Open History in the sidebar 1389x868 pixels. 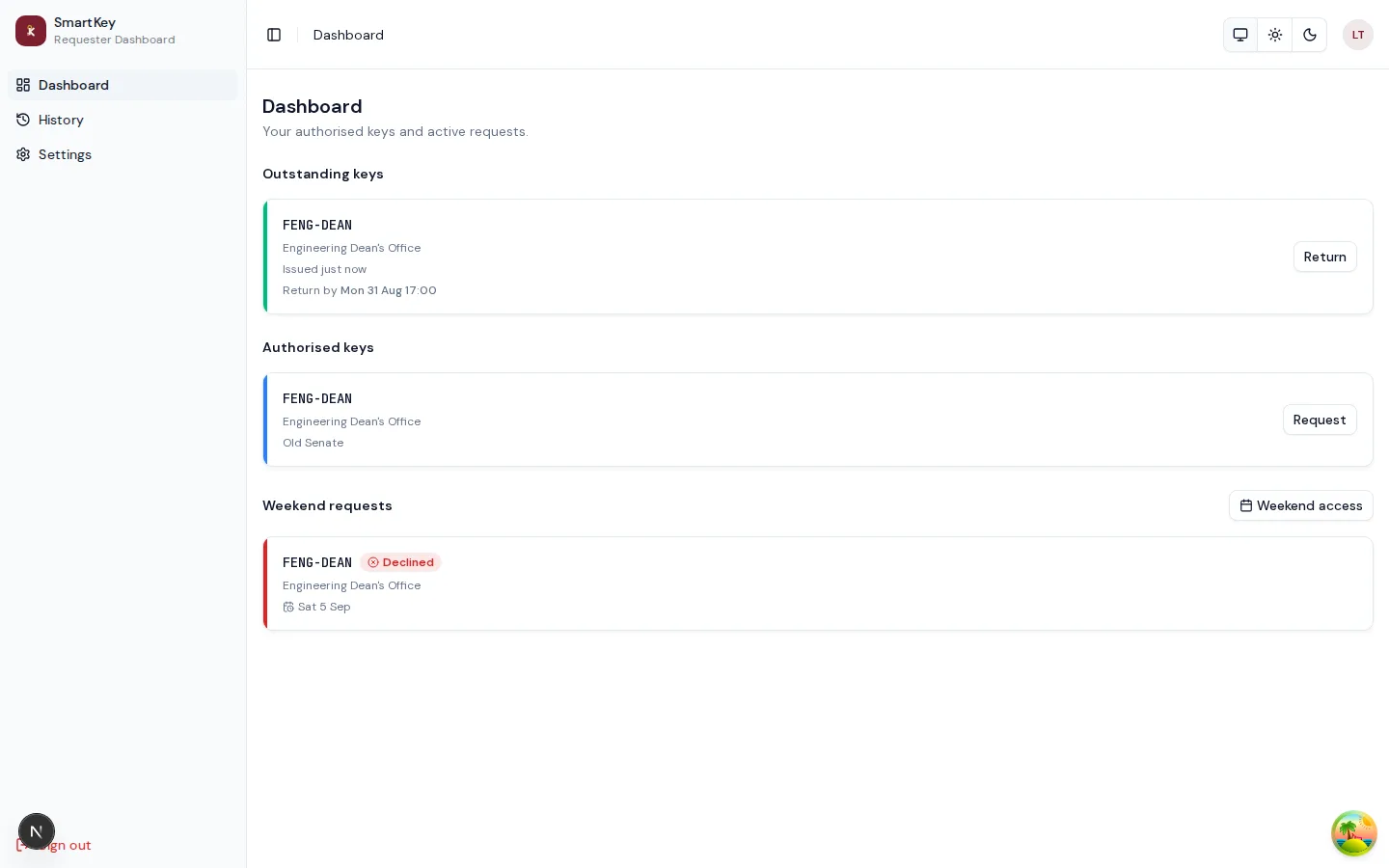pyautogui.click(x=123, y=120)
